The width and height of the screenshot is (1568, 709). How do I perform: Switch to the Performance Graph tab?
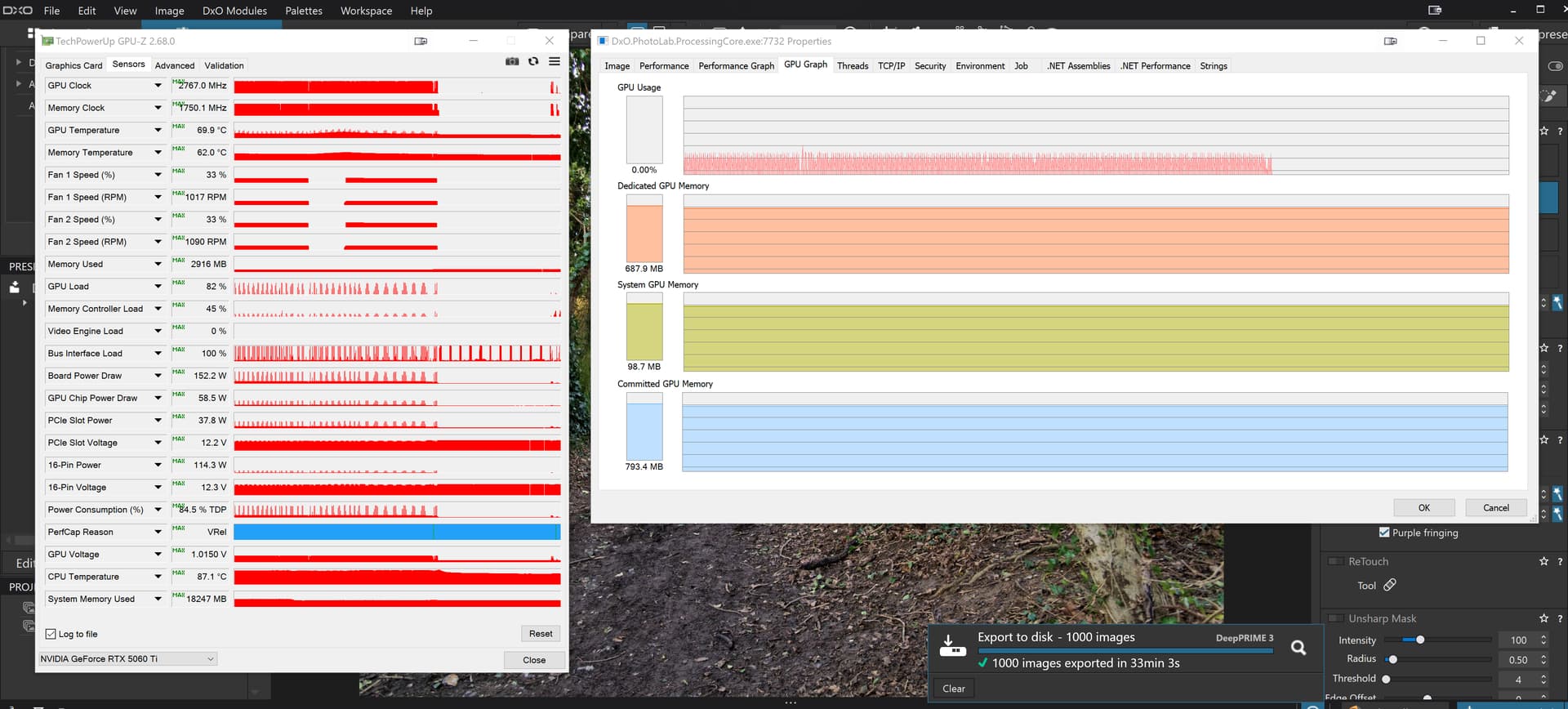(x=736, y=66)
